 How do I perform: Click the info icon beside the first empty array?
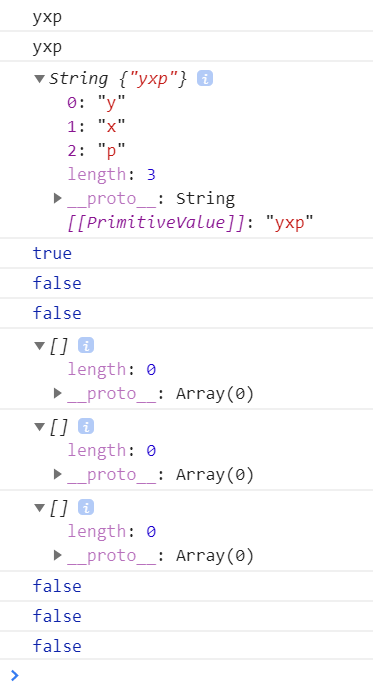(86, 345)
